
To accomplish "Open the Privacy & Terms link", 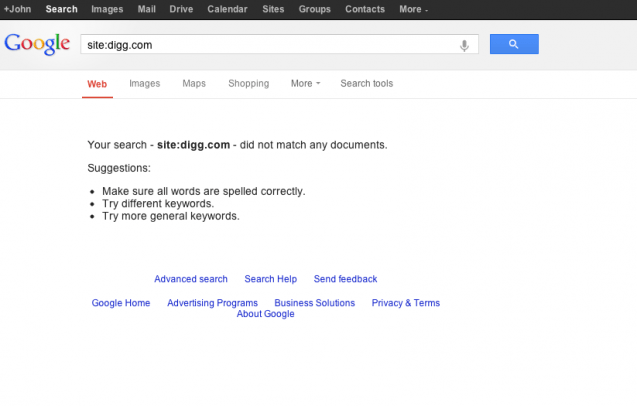I will [x=405, y=303].
